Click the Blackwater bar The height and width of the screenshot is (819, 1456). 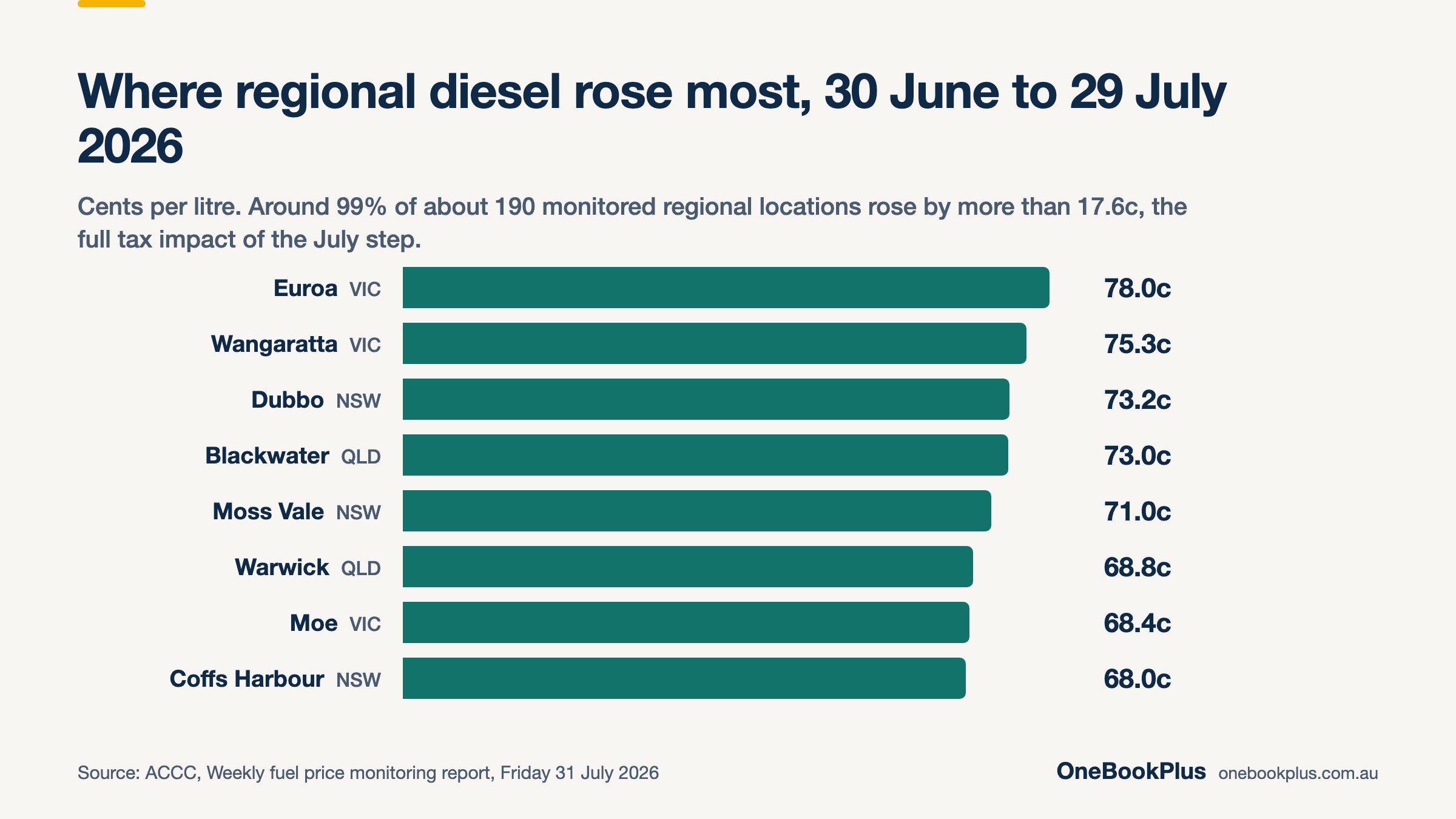pos(706,455)
